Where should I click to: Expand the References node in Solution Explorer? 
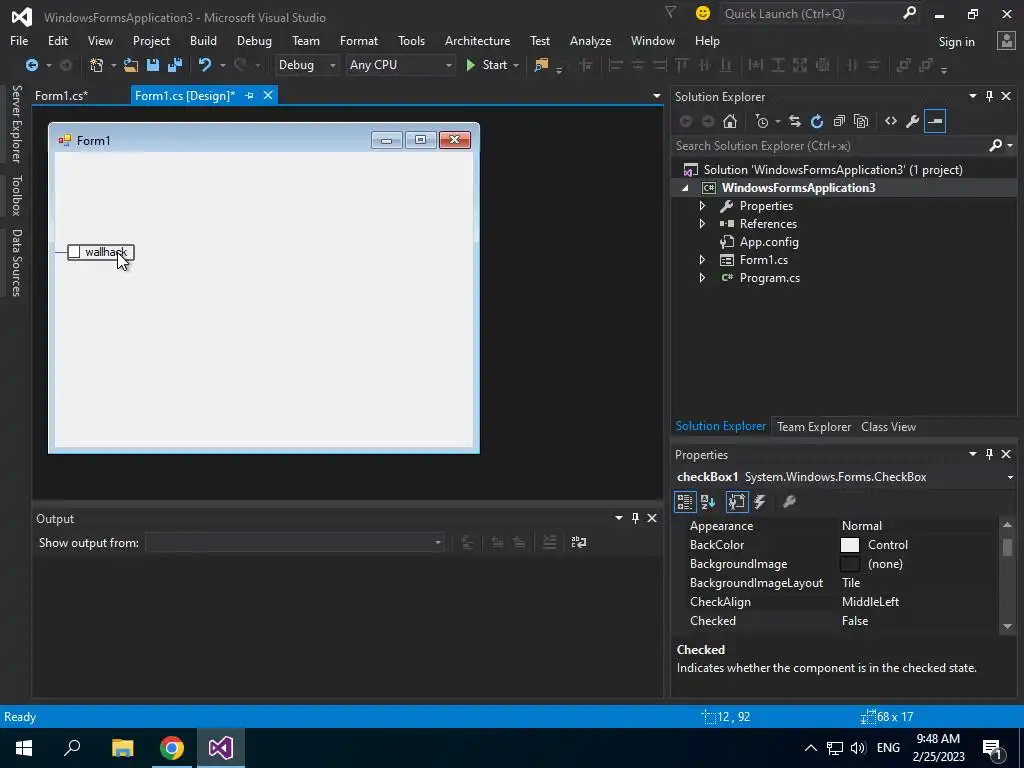point(702,224)
